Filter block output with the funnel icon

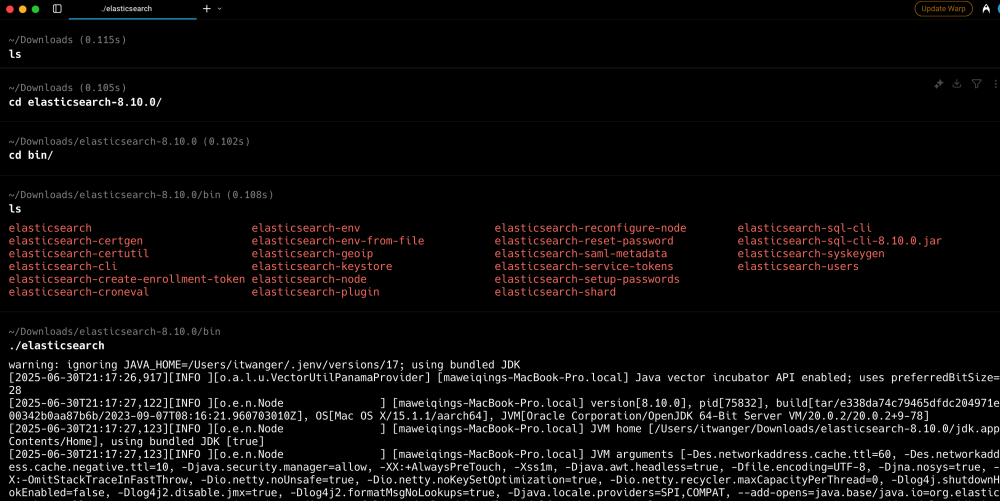tap(976, 84)
